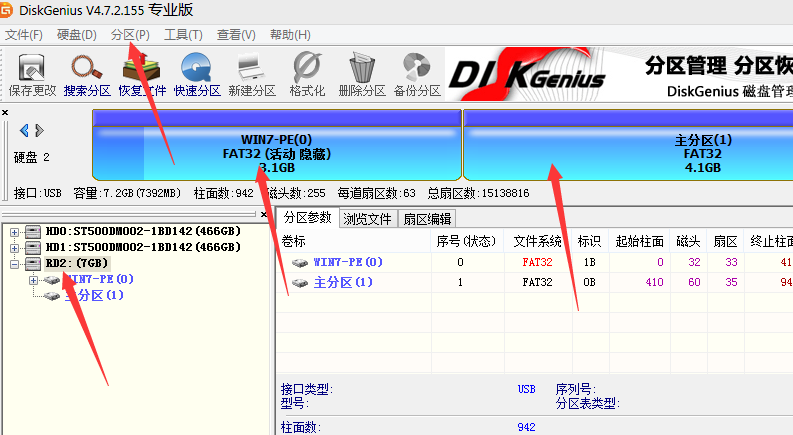This screenshot has width=793, height=435.
Task: Click the RD2 disk drive icon
Action: [33, 264]
